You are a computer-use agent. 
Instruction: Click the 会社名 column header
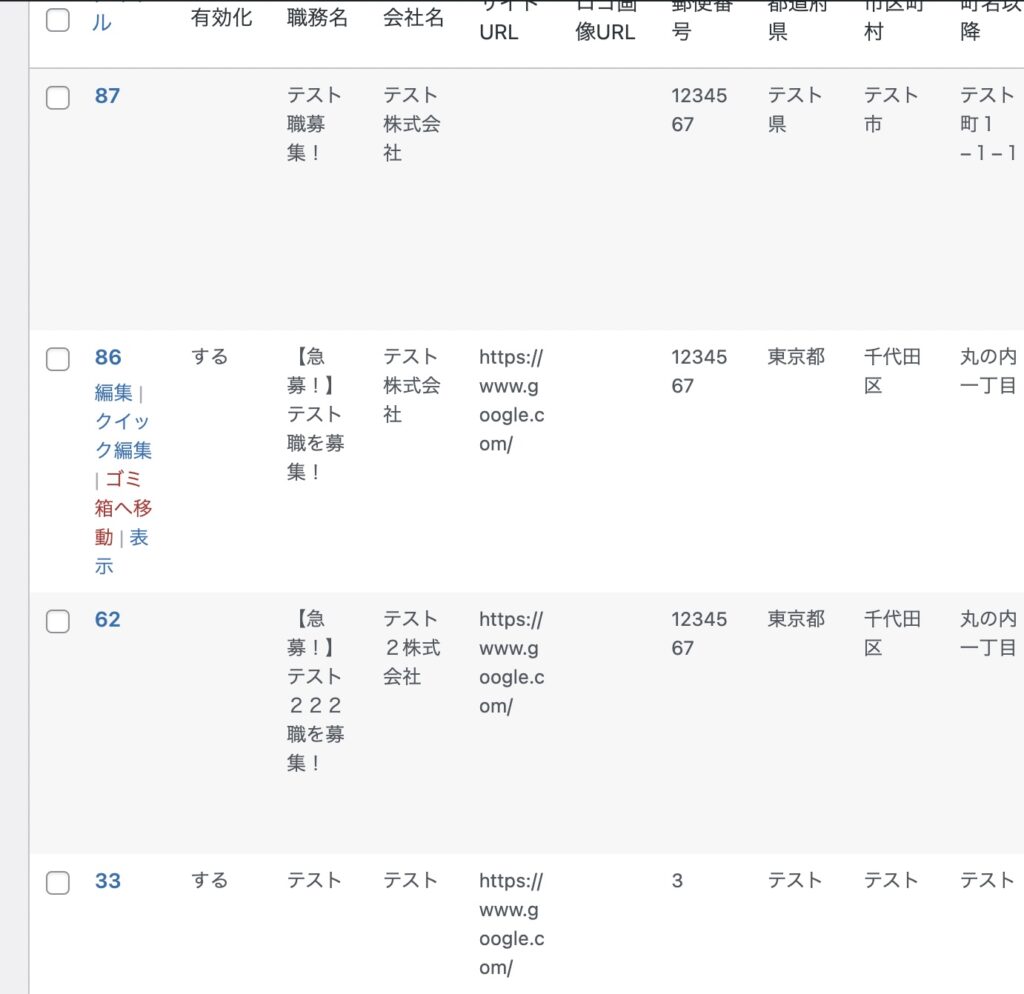[413, 18]
